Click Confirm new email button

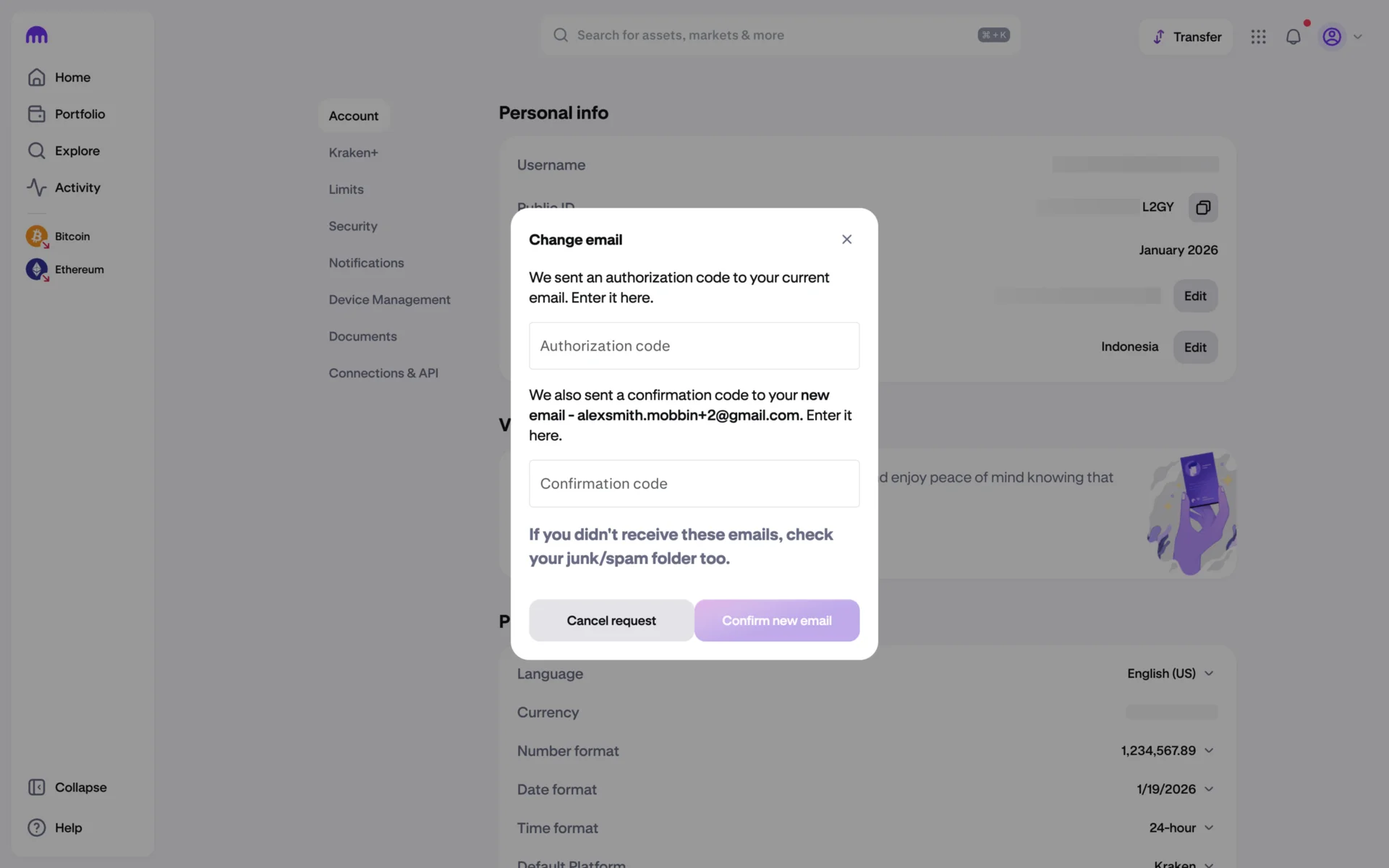776,621
